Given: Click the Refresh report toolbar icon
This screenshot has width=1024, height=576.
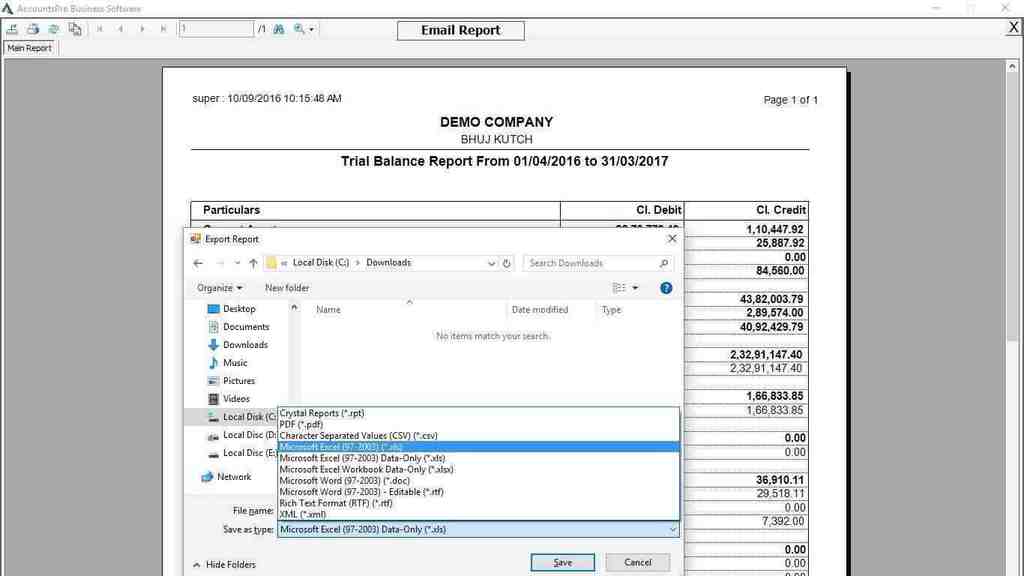Looking at the screenshot, I should coord(54,29).
